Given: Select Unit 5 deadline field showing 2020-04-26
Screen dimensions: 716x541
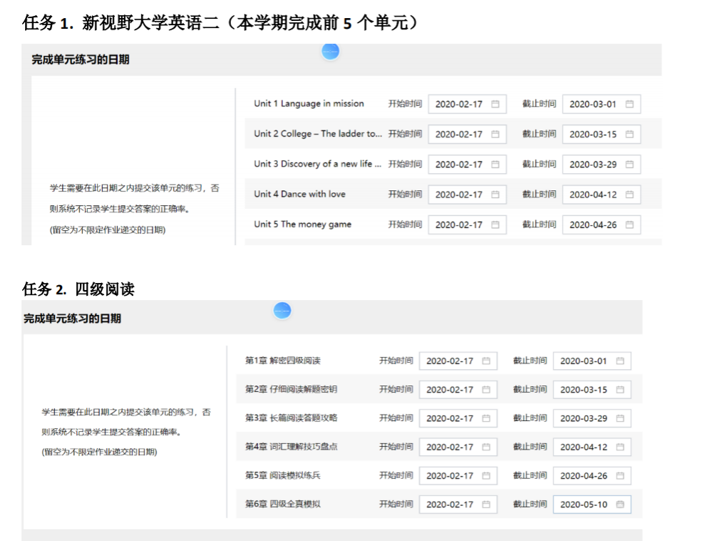Looking at the screenshot, I should pyautogui.click(x=594, y=225).
